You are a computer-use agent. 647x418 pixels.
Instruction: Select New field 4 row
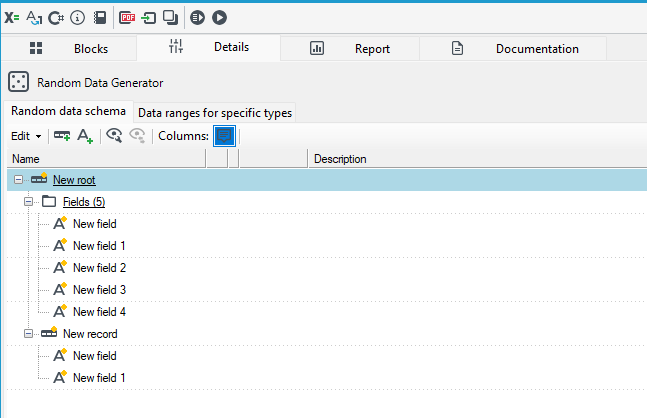99,312
